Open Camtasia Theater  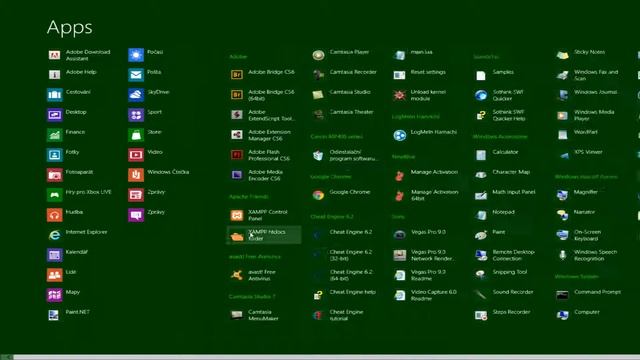pos(343,115)
